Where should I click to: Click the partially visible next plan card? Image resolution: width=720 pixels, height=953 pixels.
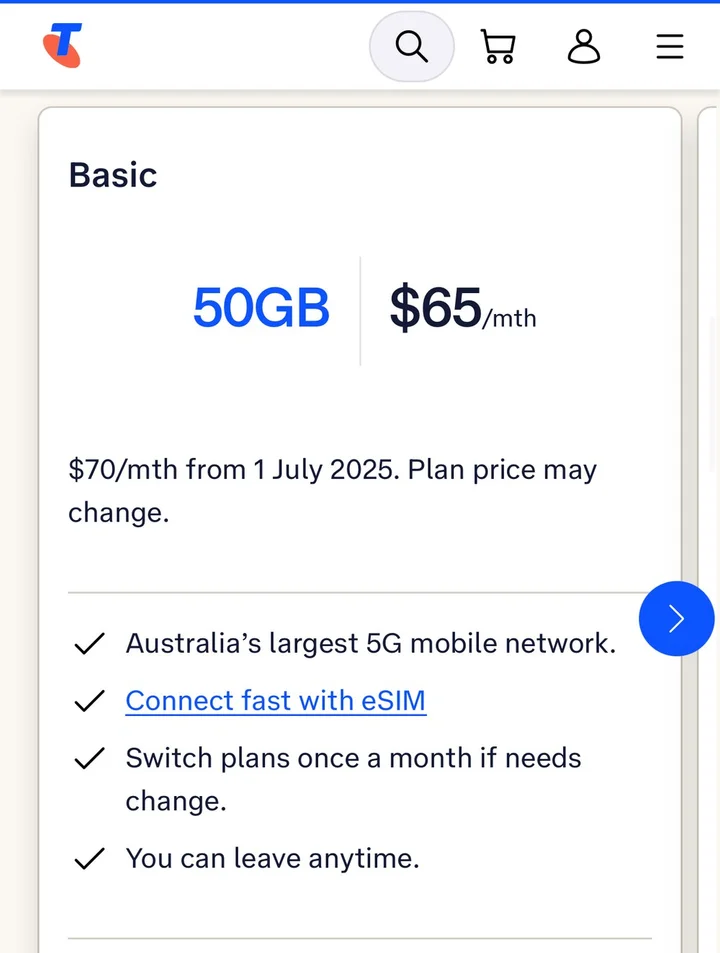708,400
